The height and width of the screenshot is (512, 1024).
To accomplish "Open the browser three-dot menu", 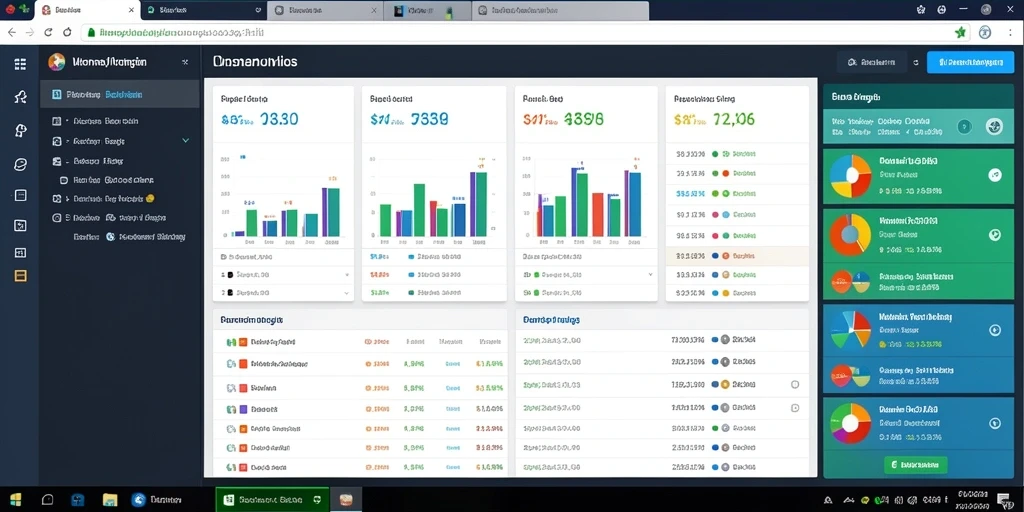I will [x=1008, y=32].
